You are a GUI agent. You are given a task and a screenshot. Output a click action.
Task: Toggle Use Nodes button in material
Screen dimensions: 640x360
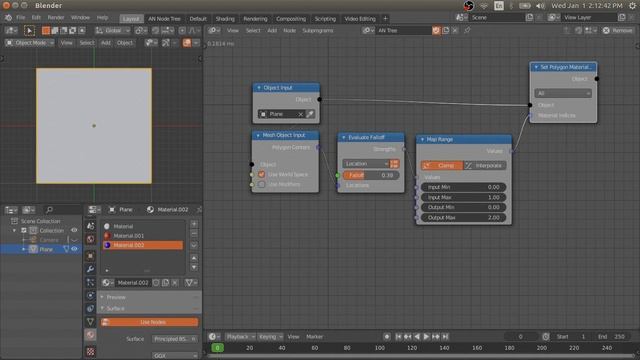pyautogui.click(x=150, y=322)
